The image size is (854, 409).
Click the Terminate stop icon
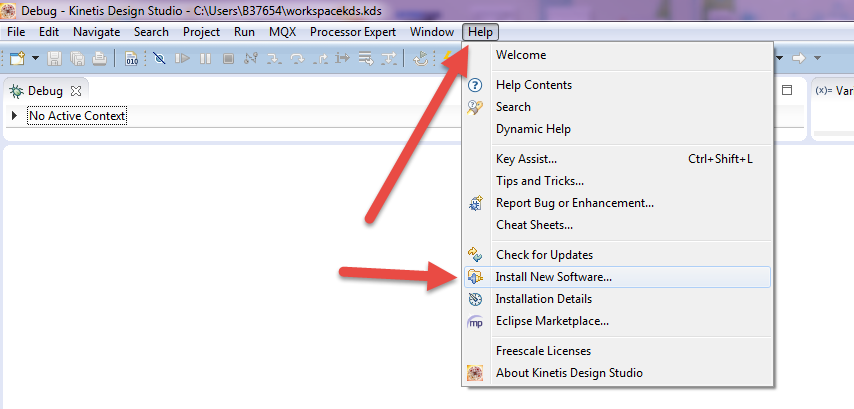[229, 58]
